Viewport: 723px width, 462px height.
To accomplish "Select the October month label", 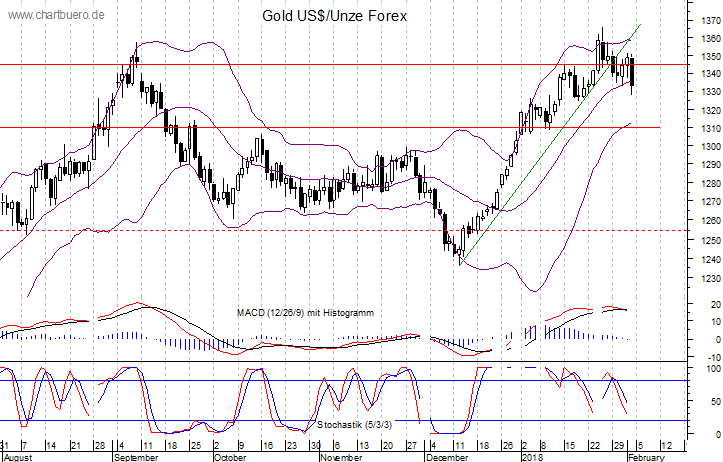I will click(229, 455).
